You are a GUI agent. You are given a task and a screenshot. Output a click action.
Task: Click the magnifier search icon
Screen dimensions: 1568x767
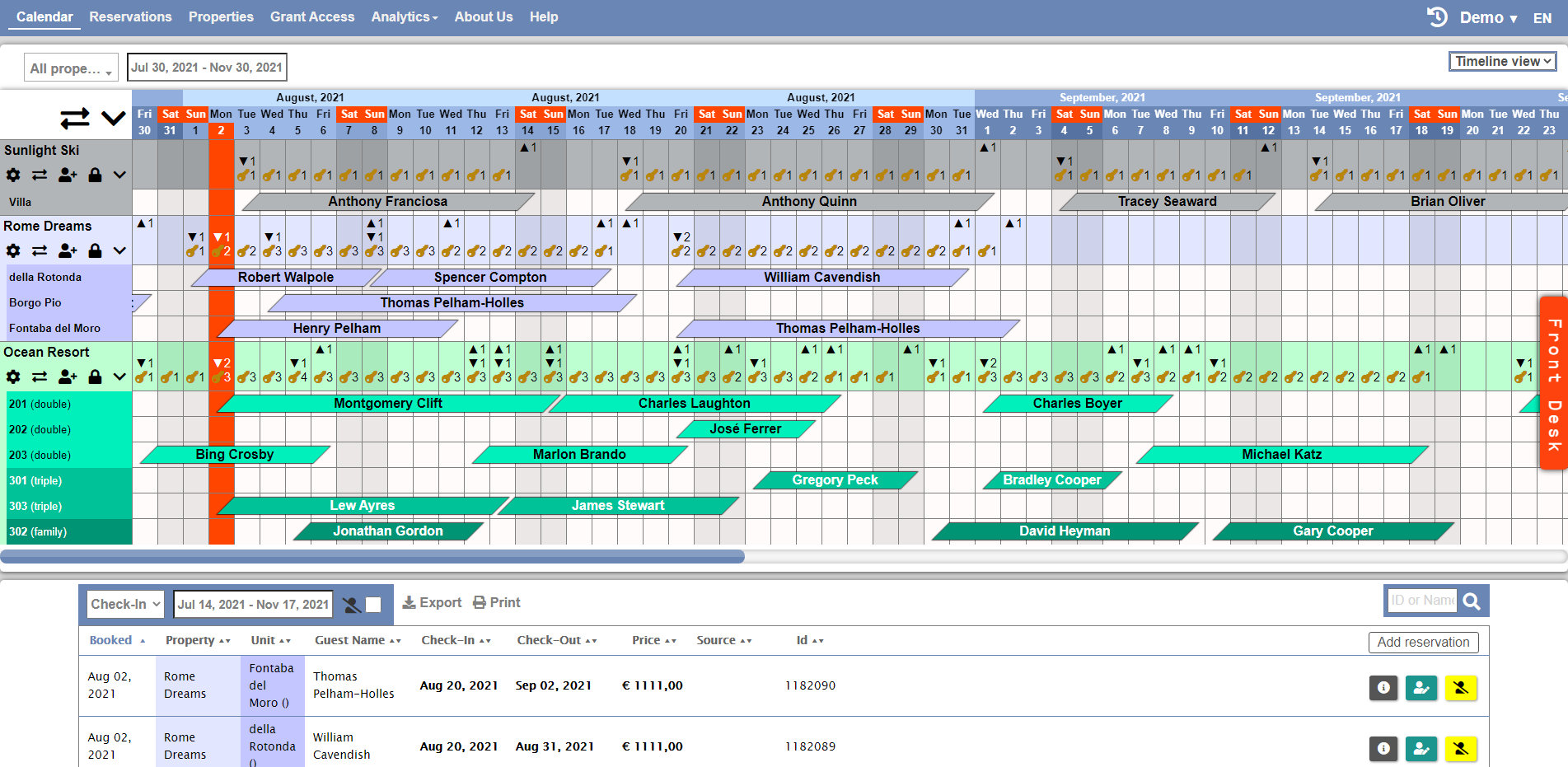tap(1472, 601)
